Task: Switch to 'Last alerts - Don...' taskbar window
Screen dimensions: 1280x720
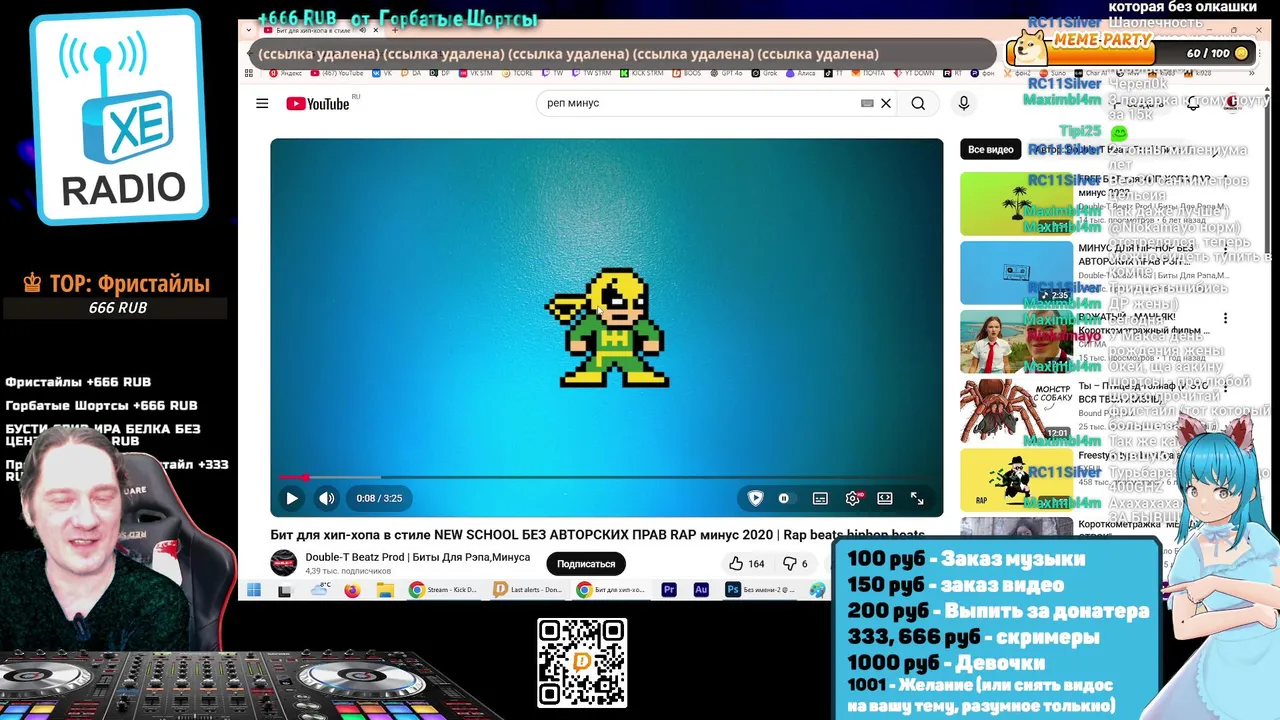Action: coord(528,590)
